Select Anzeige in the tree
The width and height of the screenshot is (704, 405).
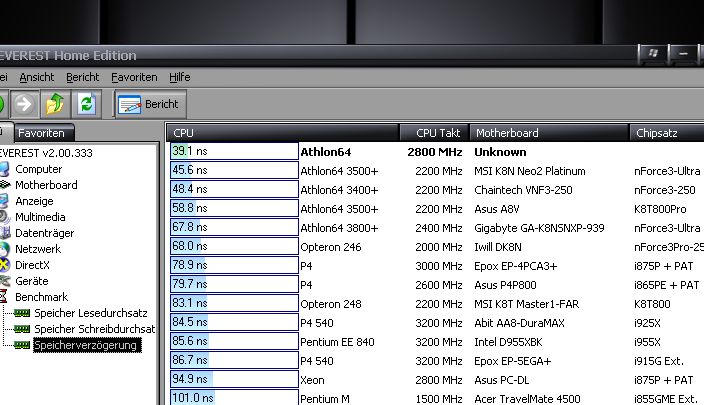(34, 201)
